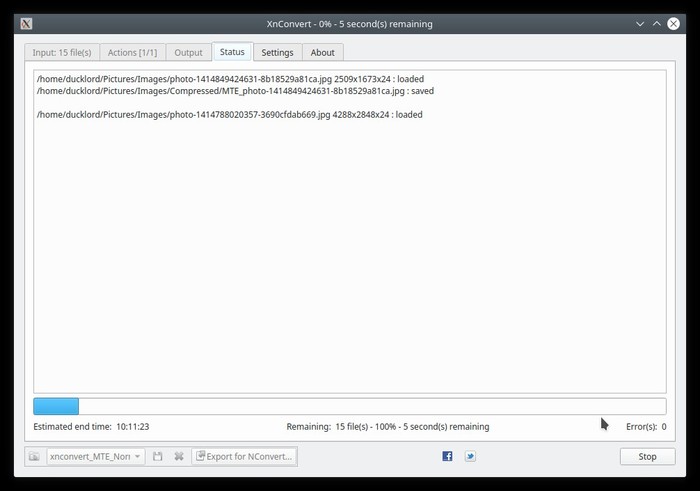Open the load script folder icon

coord(34,456)
